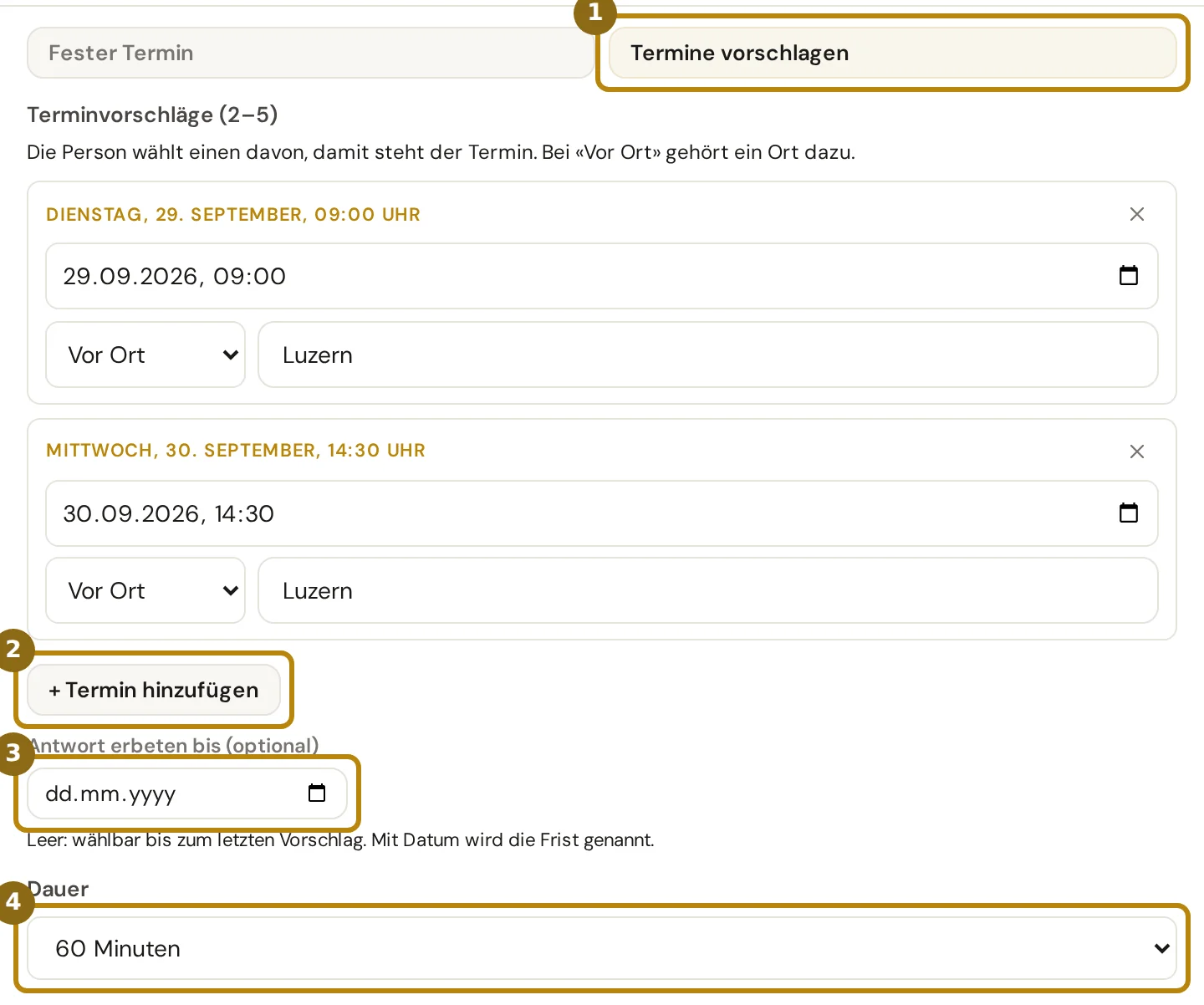Viewport: 1204px width, 1005px height.
Task: Expand the Dauer 60 Minuten dropdown
Action: tap(602, 948)
